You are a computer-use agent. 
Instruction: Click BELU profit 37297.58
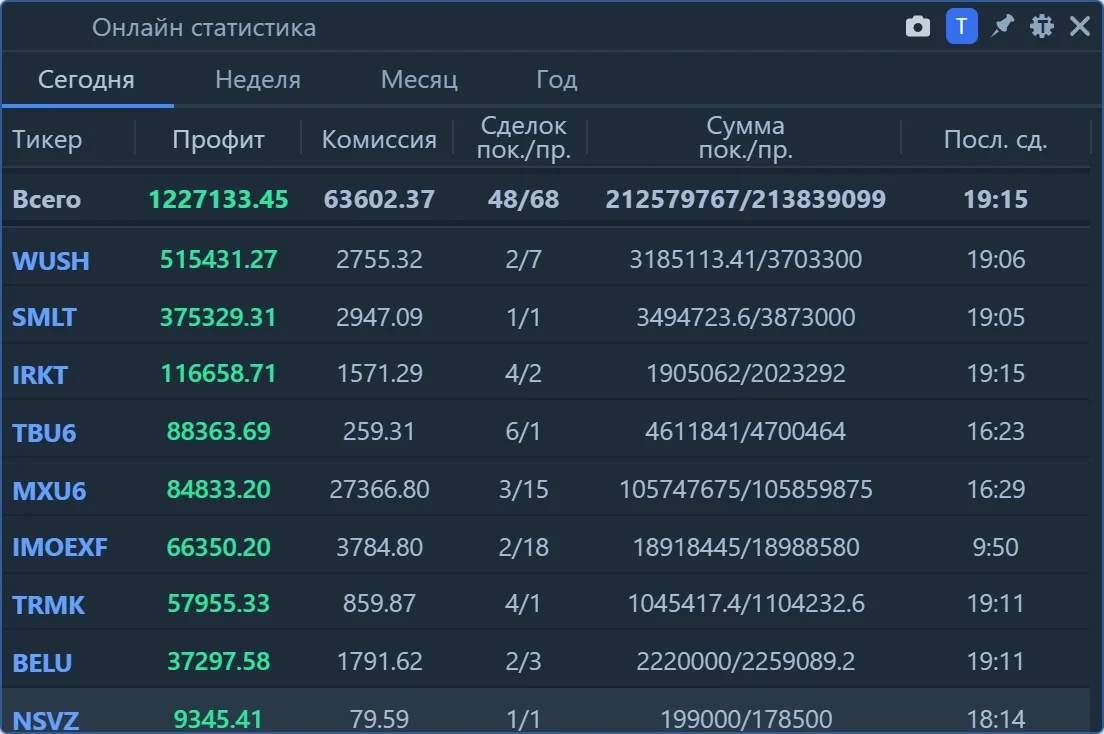[218, 661]
